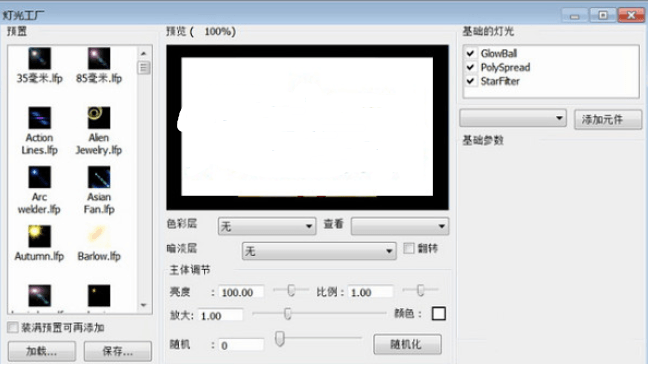Image resolution: width=648 pixels, height=368 pixels.
Task: Select the Barlow.lfp preset icon
Action: click(99, 236)
